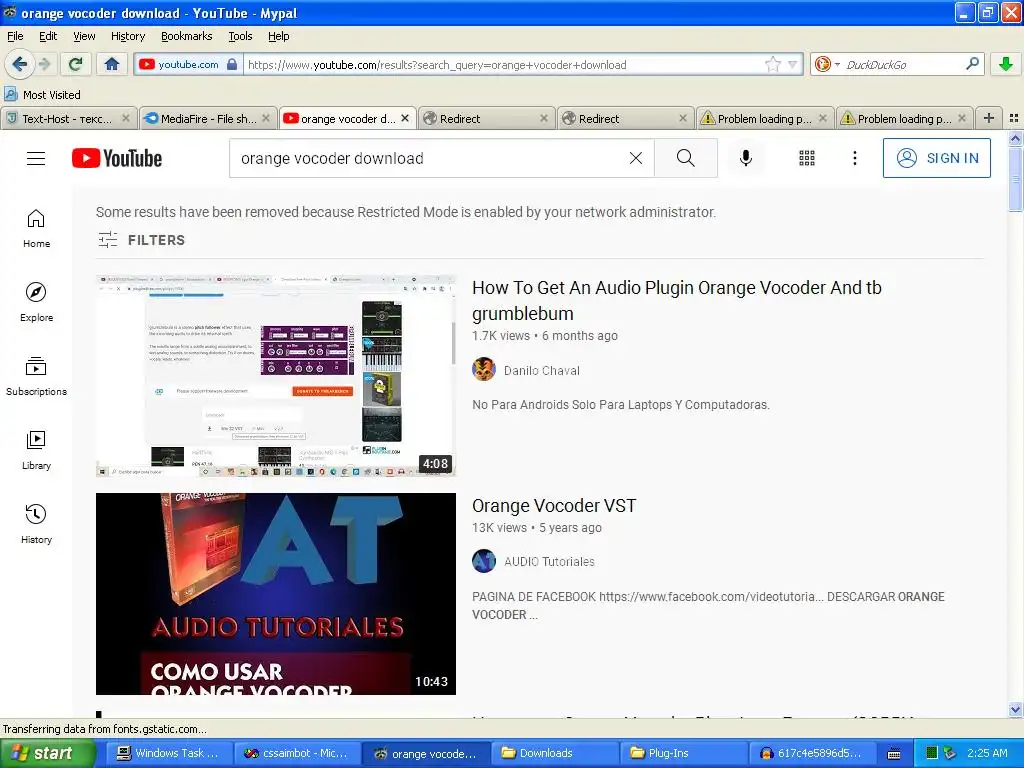1024x768 pixels.
Task: Close the orange vocoder YouTube tab
Action: tap(405, 118)
